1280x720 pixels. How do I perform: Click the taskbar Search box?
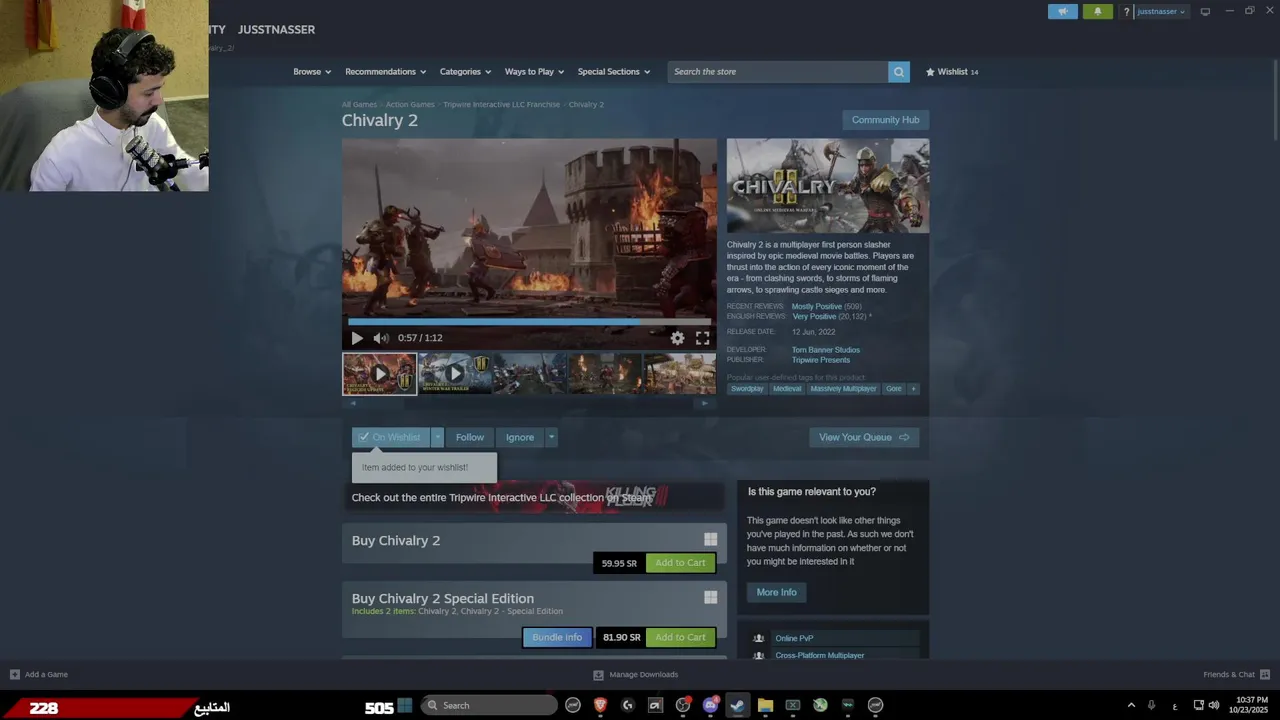489,705
